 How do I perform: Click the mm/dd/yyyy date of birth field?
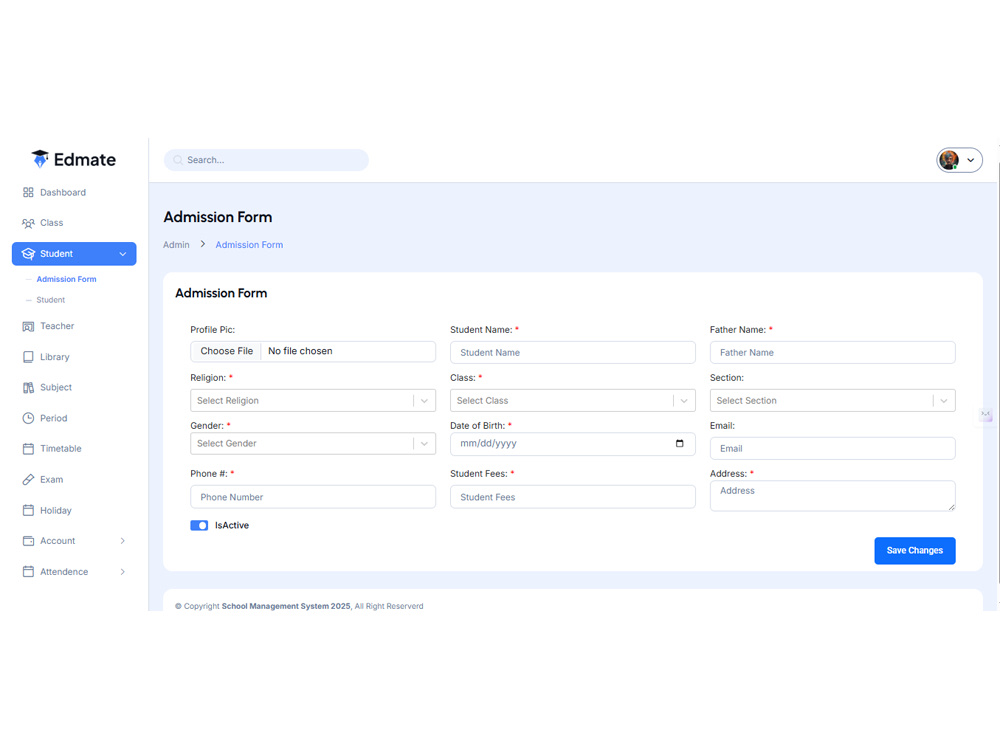pyautogui.click(x=573, y=444)
